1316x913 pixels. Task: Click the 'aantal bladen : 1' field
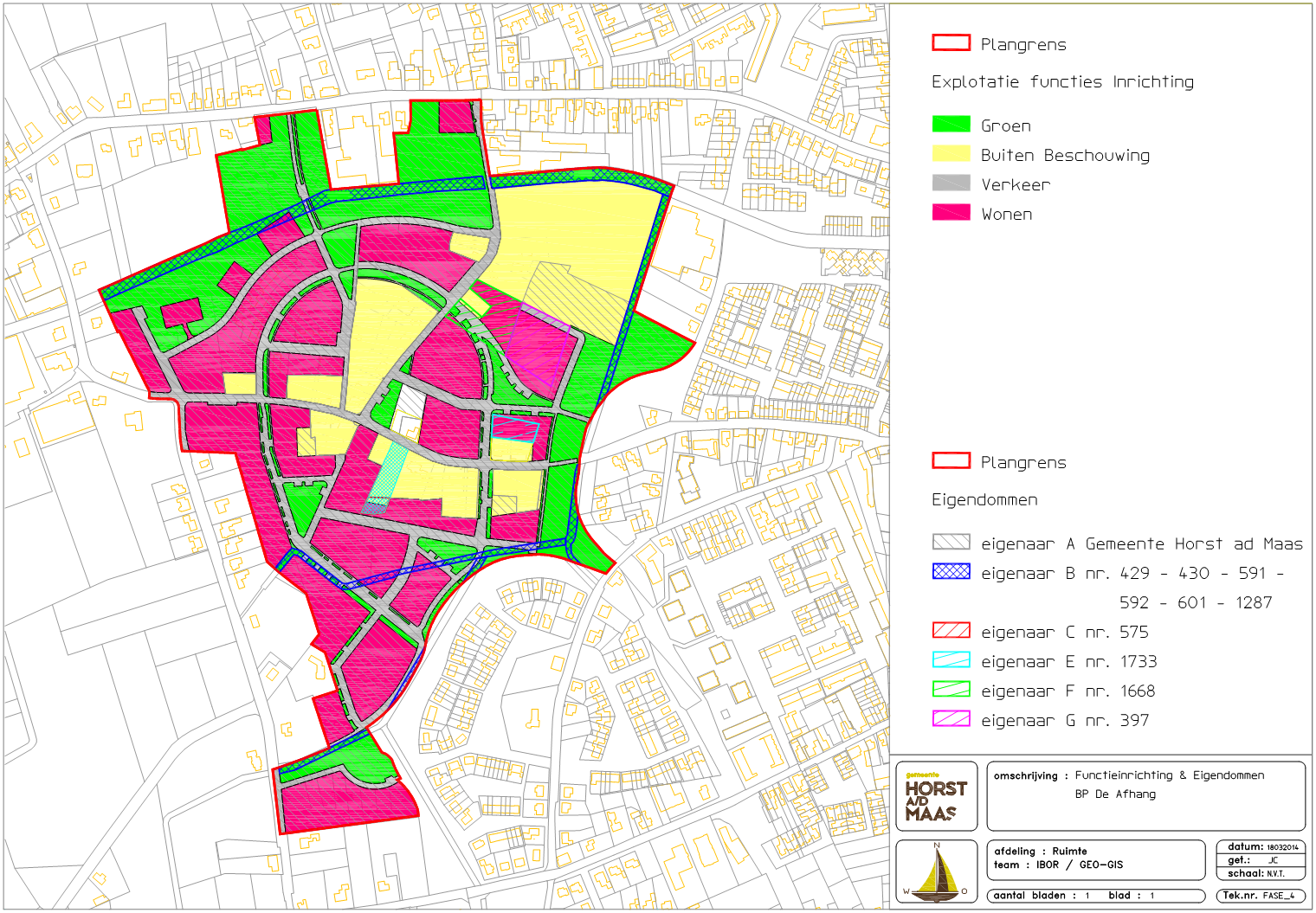point(1042,896)
